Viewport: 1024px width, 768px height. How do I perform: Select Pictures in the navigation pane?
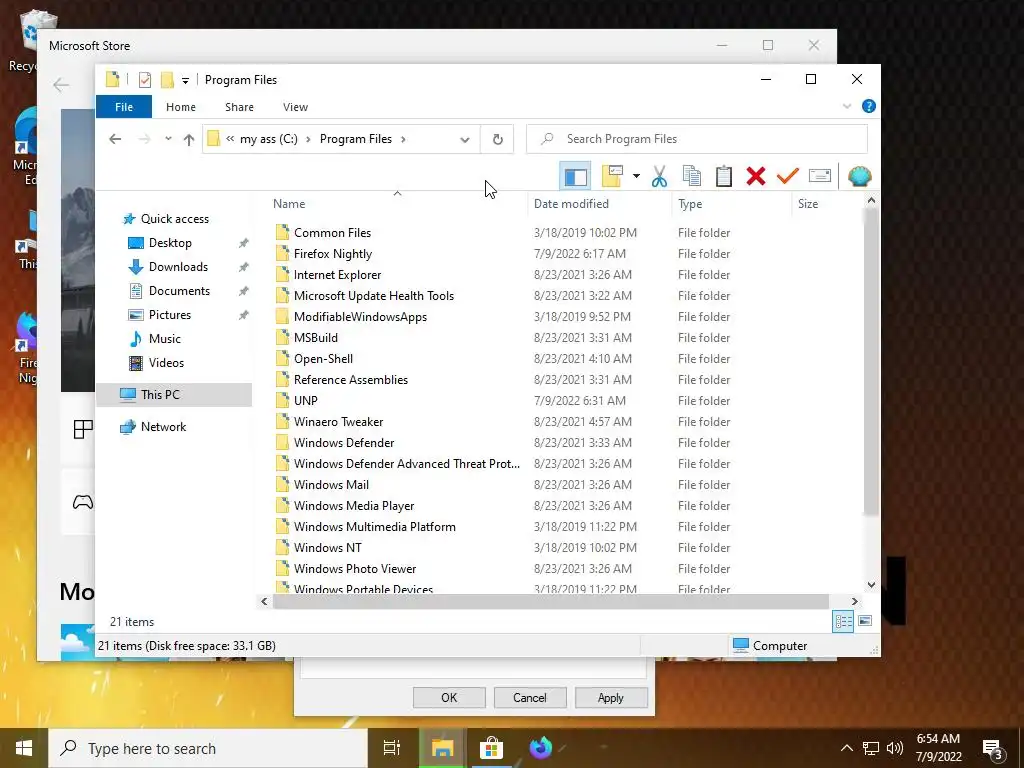click(170, 315)
